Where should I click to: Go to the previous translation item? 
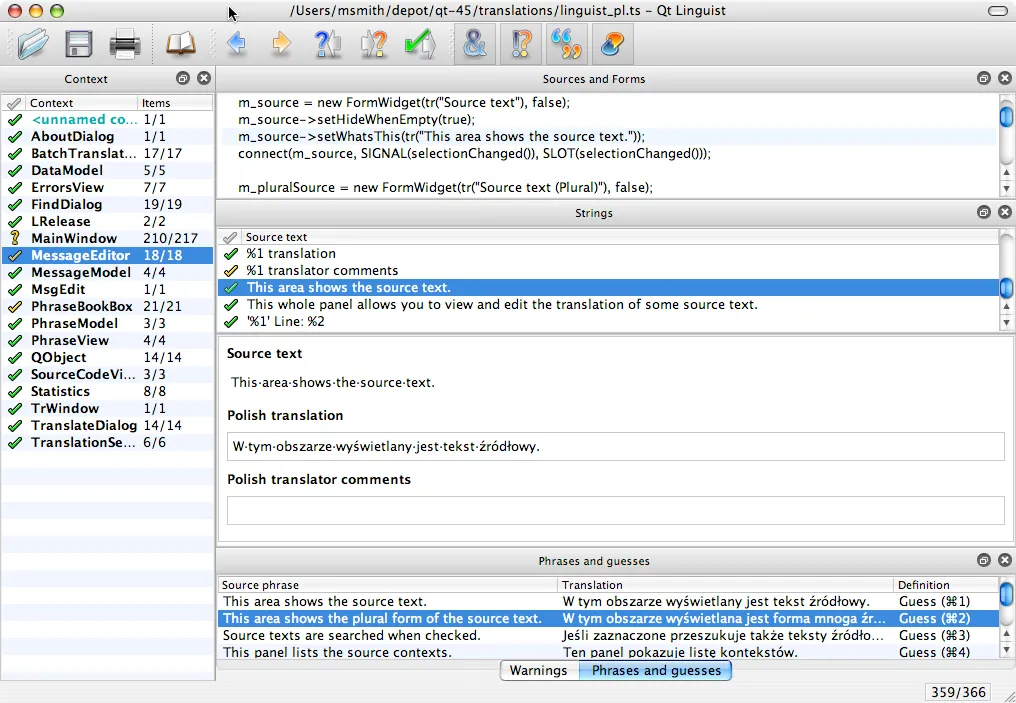[239, 43]
